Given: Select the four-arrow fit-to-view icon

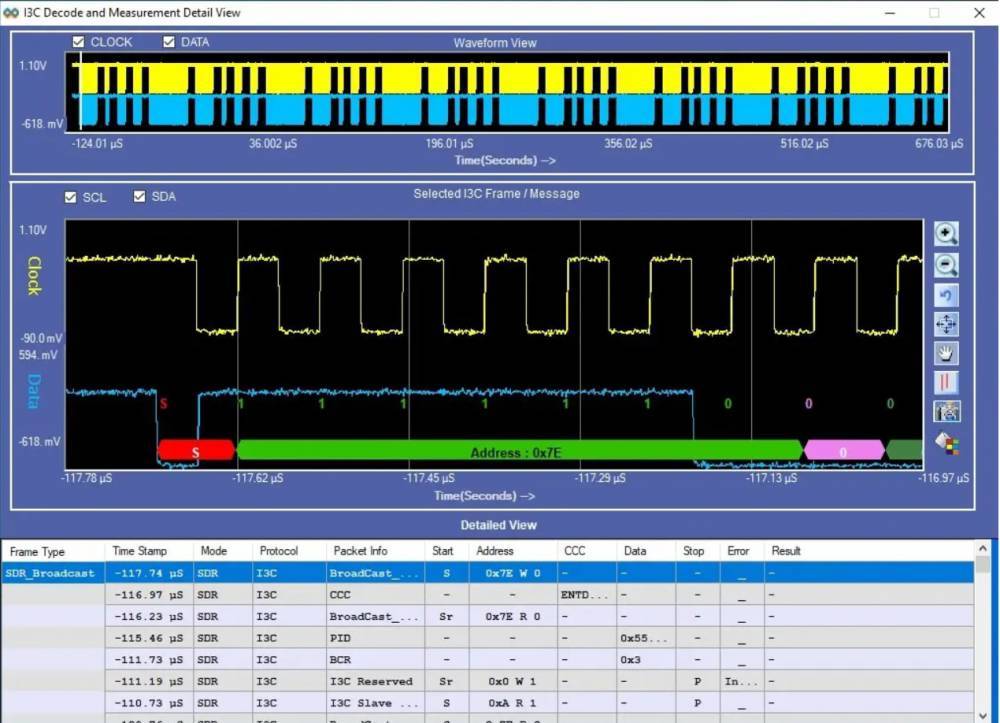Looking at the screenshot, I should click(x=946, y=324).
